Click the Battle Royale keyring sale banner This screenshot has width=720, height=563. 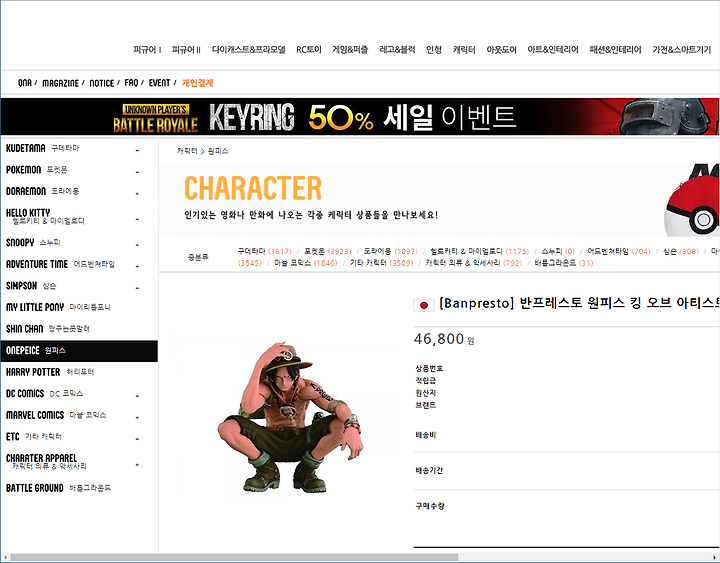coord(360,117)
